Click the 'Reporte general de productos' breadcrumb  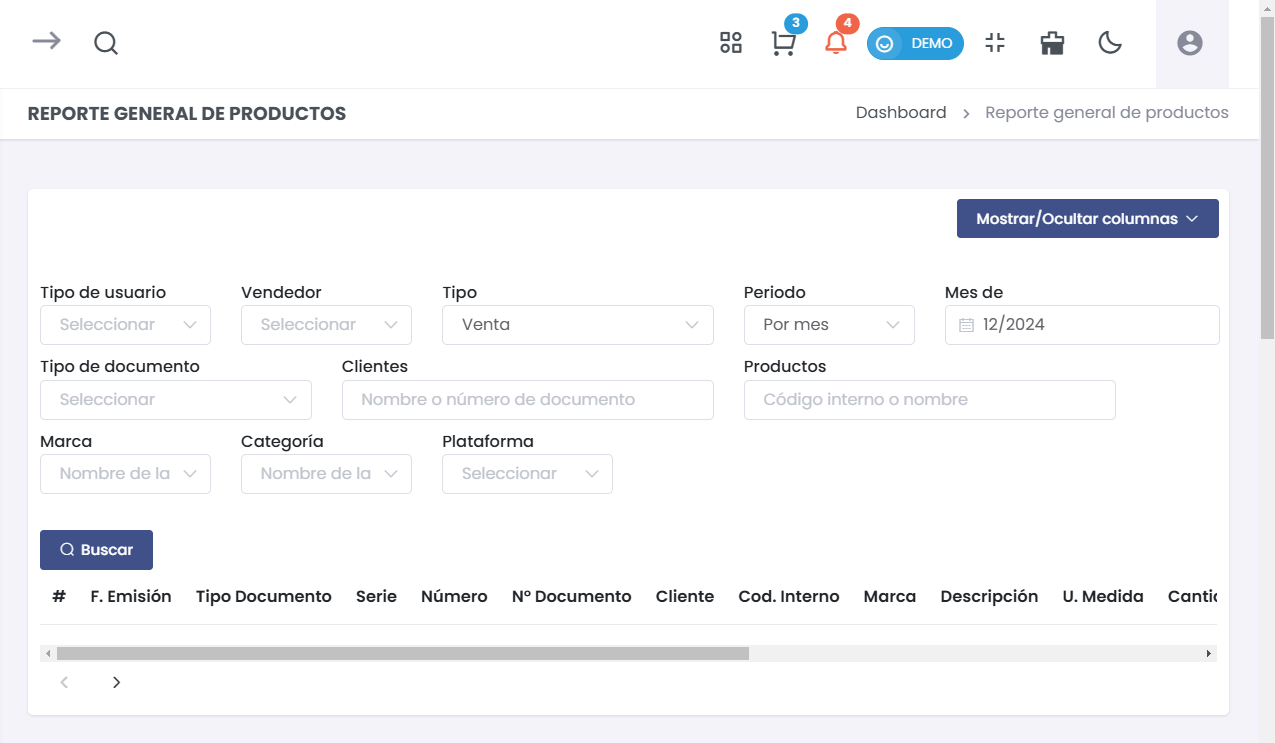1107,113
